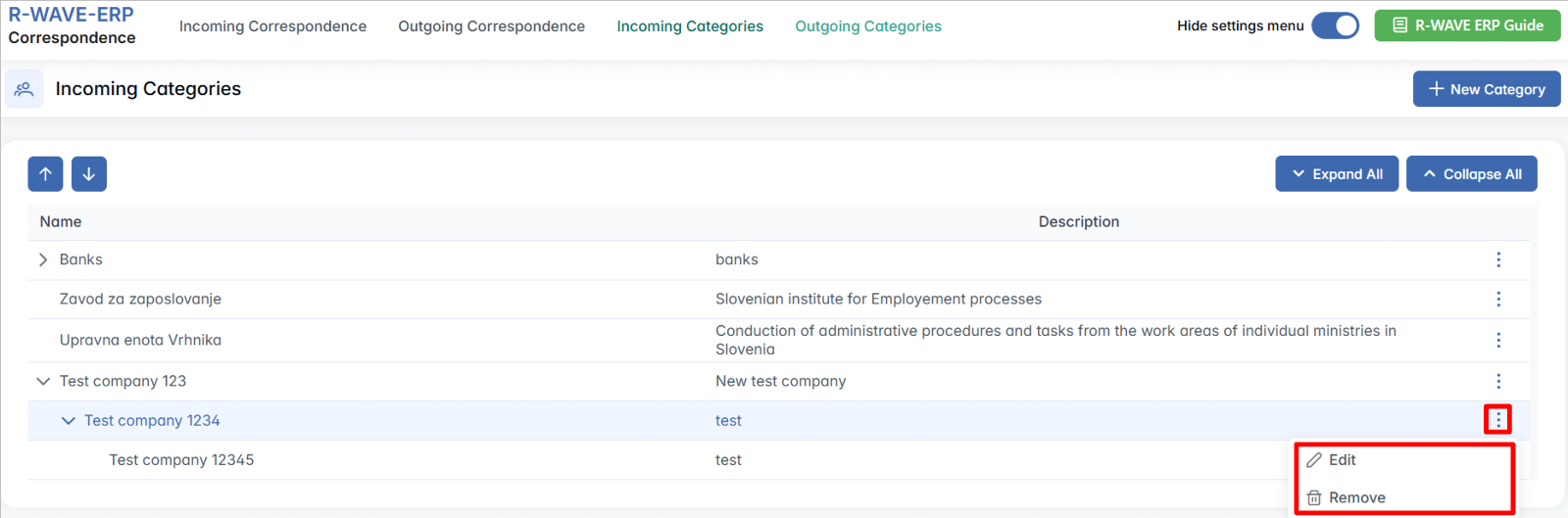This screenshot has height=518, width=1568.
Task: Toggle the Hide settings menu switch
Action: (1335, 25)
